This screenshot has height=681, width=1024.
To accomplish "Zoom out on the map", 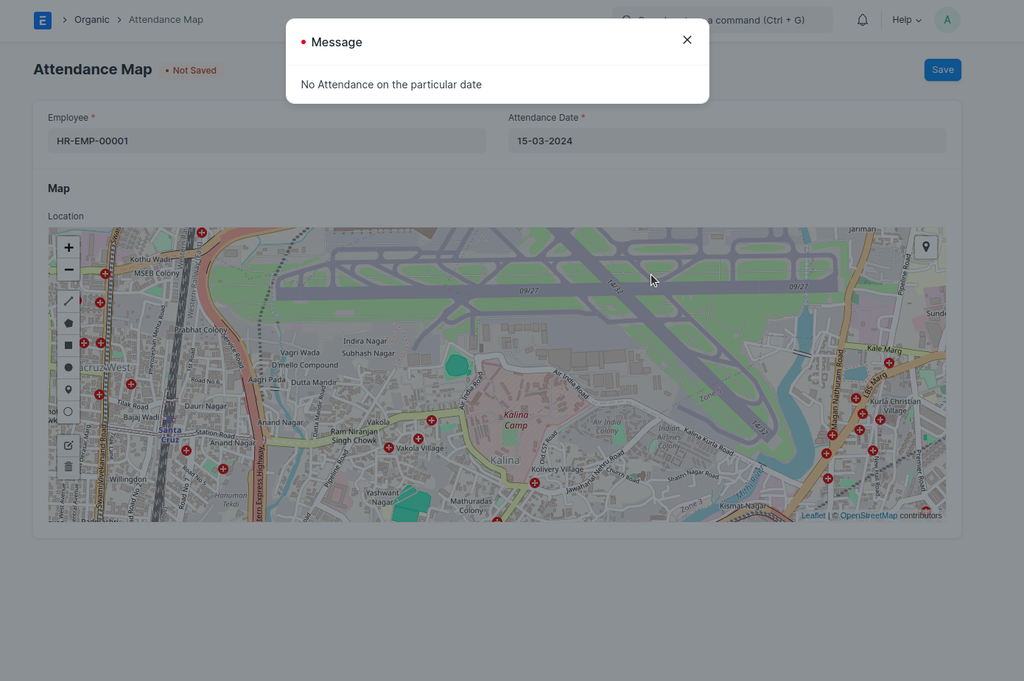I will (68, 270).
